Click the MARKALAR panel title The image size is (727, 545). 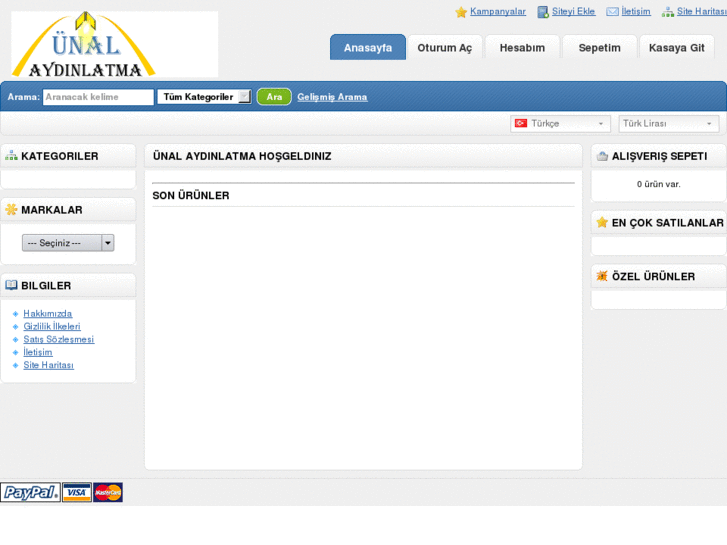coord(52,210)
